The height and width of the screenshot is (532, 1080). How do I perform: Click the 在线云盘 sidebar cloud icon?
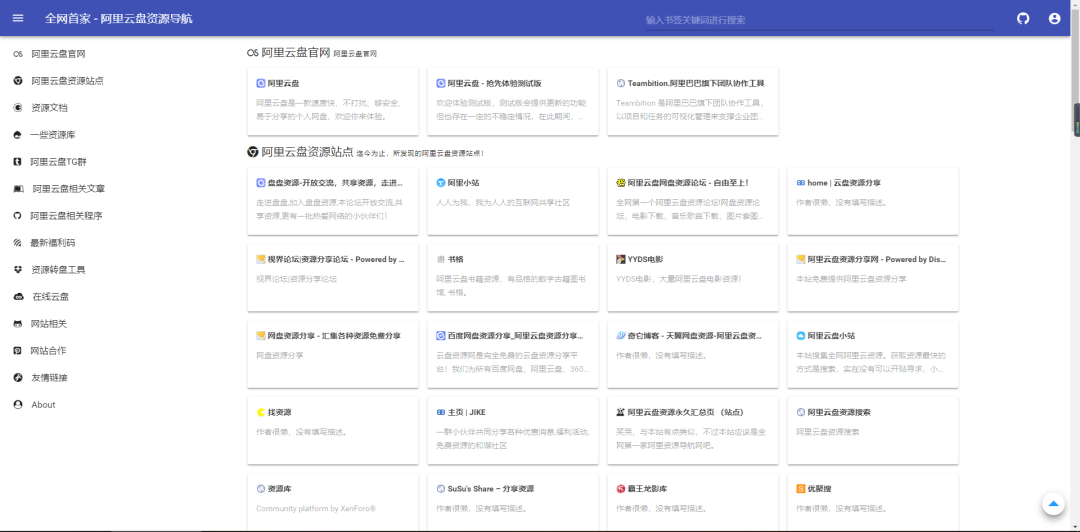point(19,297)
